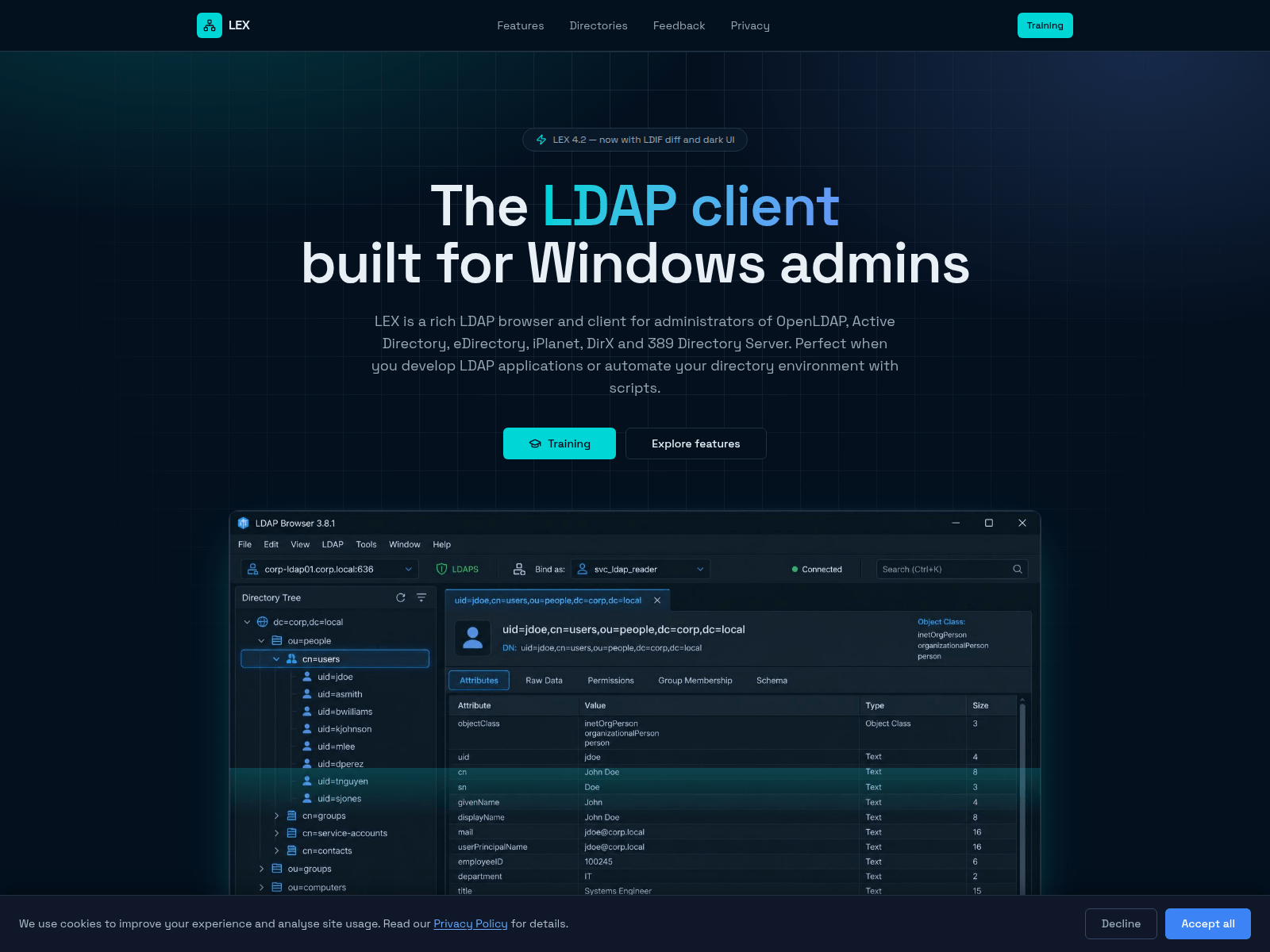Expand the ou=computers node
Screen dimensions: 1270x952
[x=261, y=887]
